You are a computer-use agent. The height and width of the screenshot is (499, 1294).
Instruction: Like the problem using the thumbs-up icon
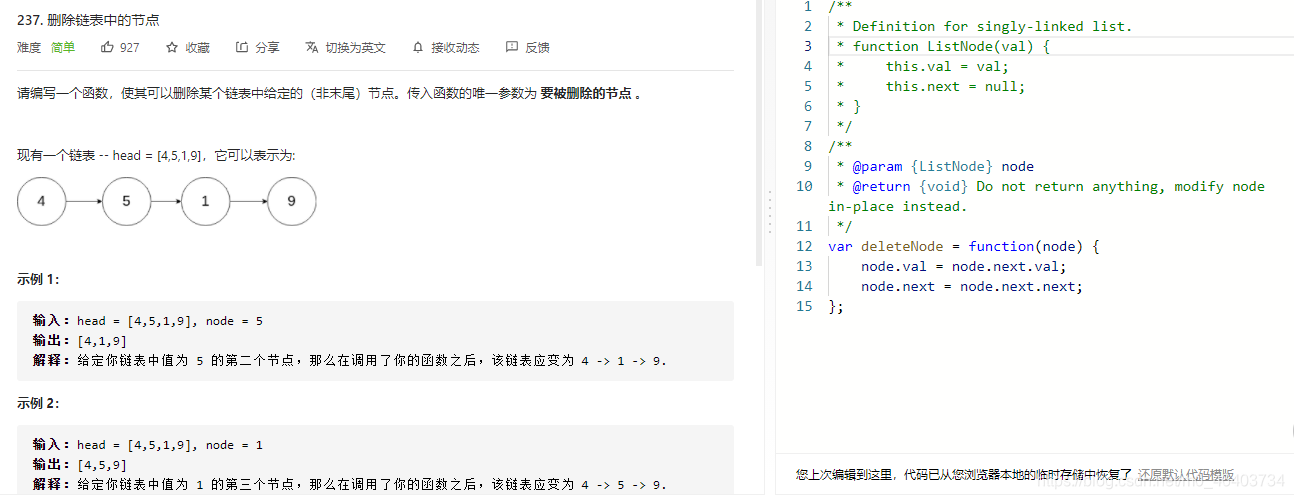tap(108, 47)
